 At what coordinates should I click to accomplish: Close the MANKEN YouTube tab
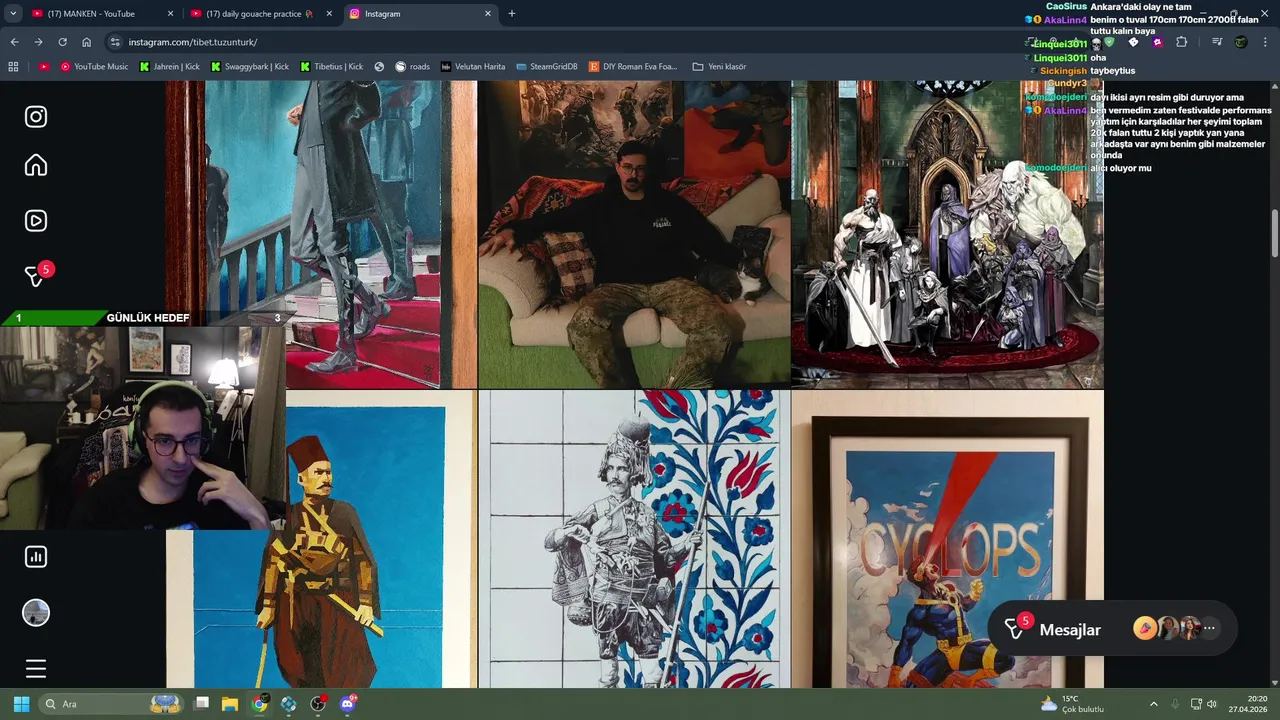click(170, 14)
